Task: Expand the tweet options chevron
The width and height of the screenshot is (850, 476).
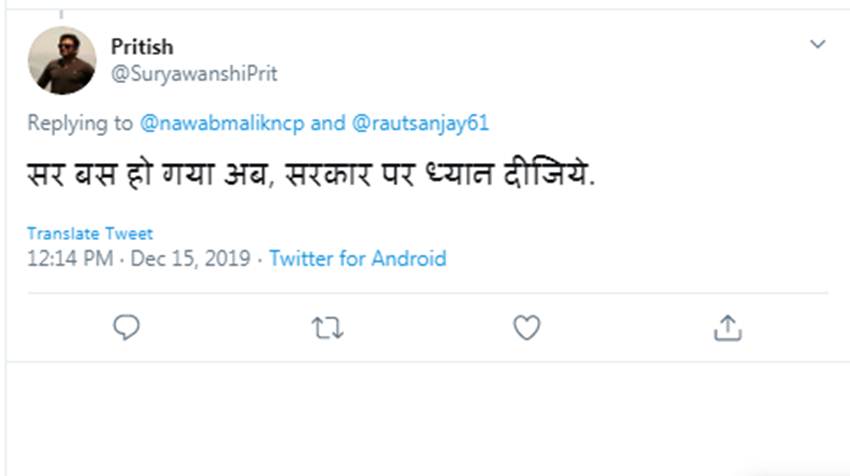Action: (x=817, y=45)
